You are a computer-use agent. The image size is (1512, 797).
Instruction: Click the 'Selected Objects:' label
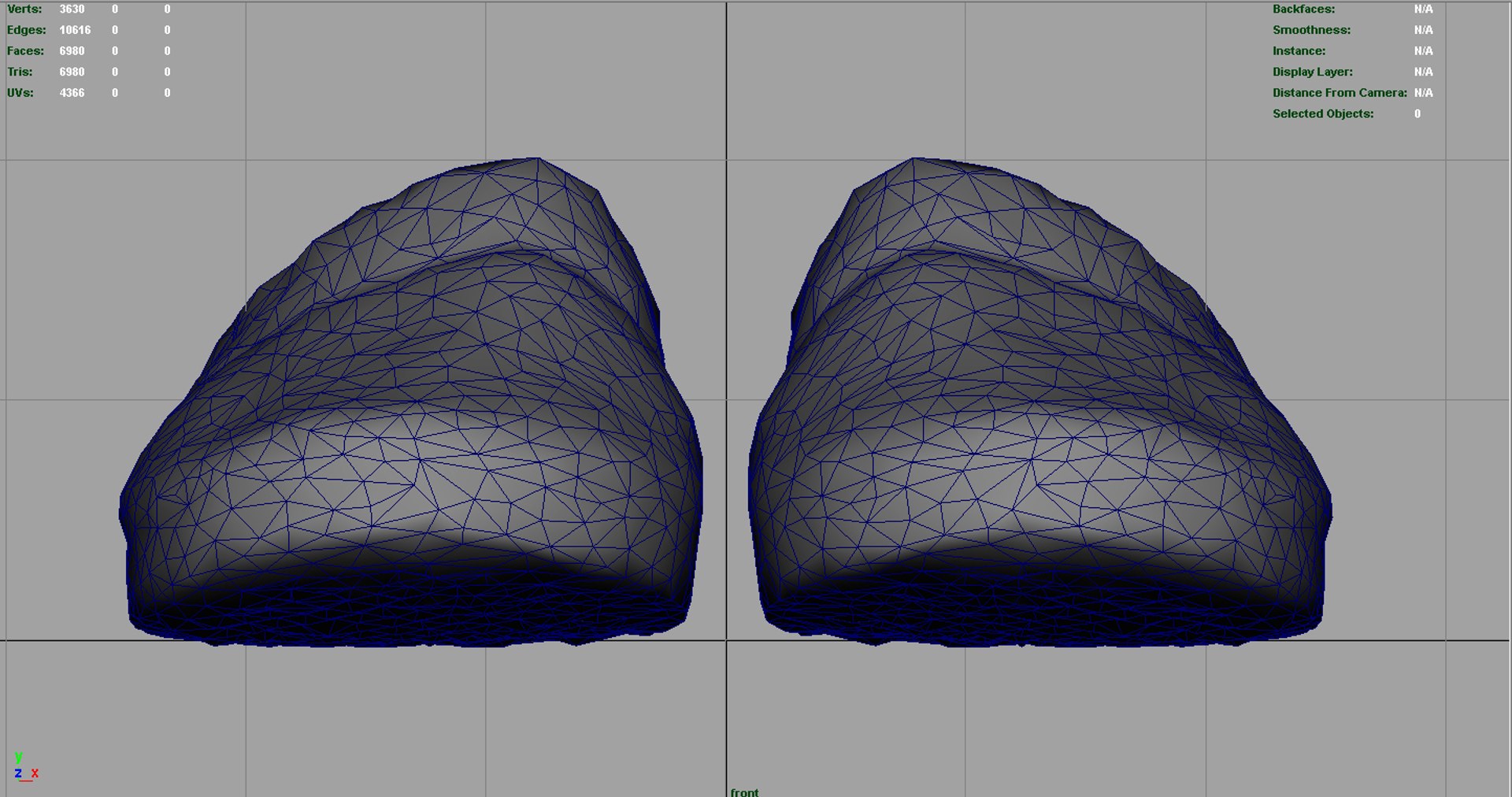tap(1323, 113)
